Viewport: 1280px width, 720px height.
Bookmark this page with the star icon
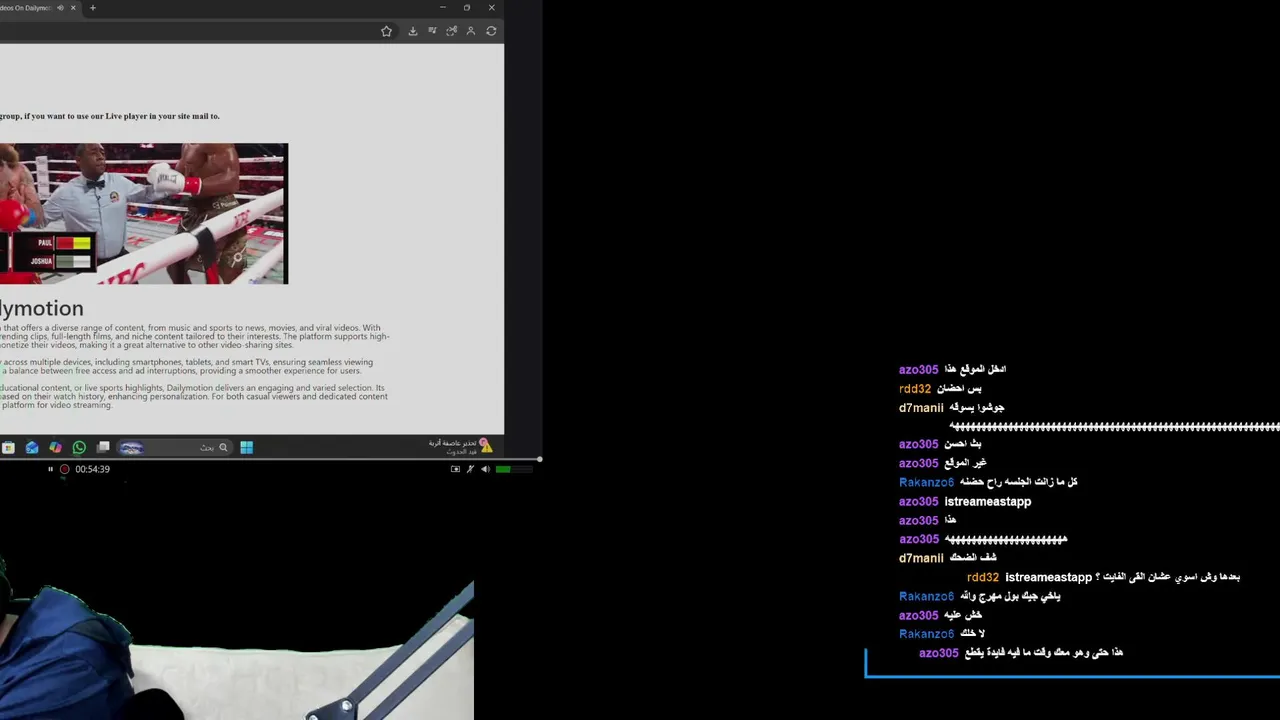(x=386, y=31)
